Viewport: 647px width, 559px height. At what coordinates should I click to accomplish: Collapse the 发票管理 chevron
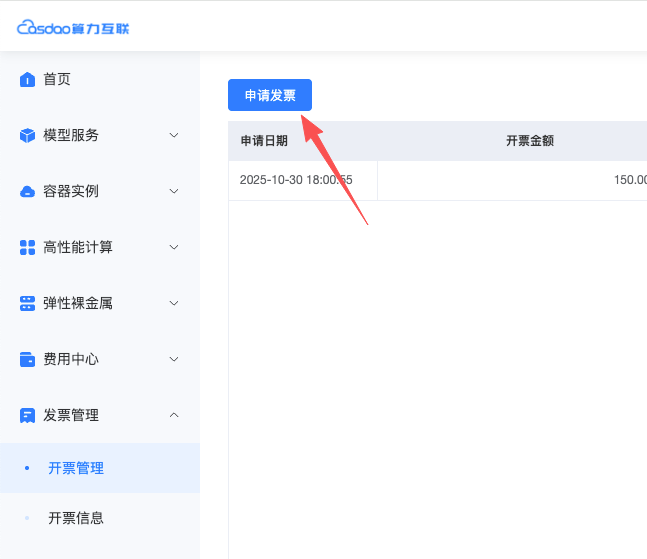tap(174, 415)
